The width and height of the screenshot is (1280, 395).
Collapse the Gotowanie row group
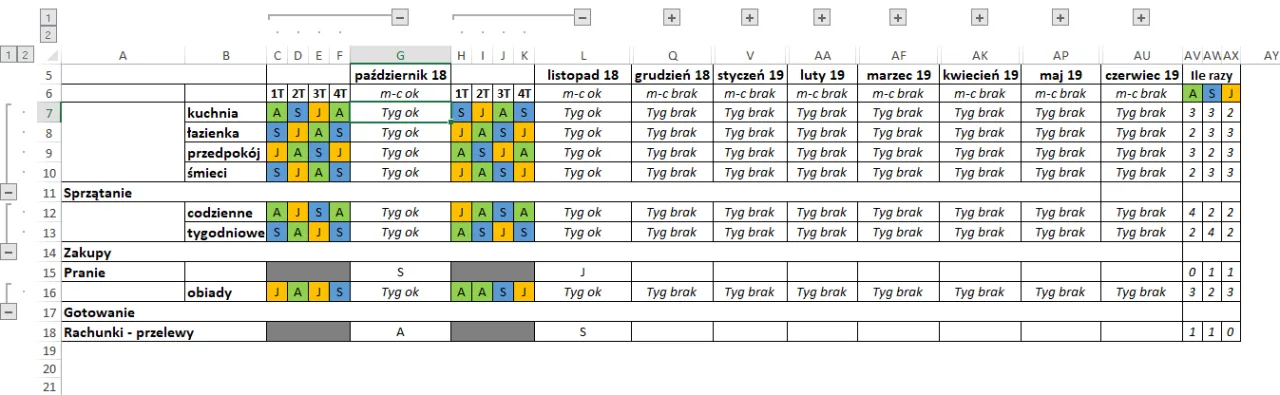[x=9, y=312]
